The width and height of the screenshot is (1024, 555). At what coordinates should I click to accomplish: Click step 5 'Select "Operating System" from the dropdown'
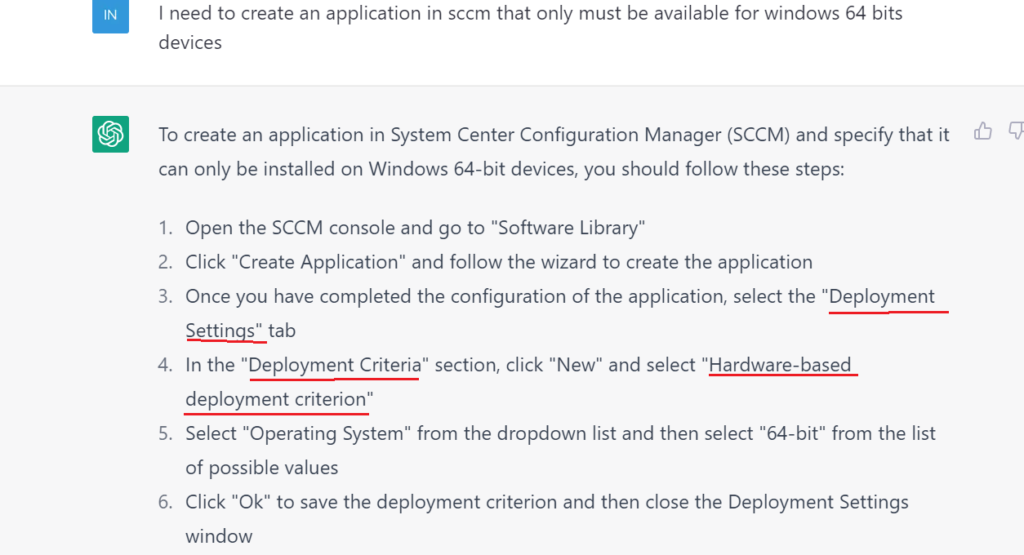560,451
